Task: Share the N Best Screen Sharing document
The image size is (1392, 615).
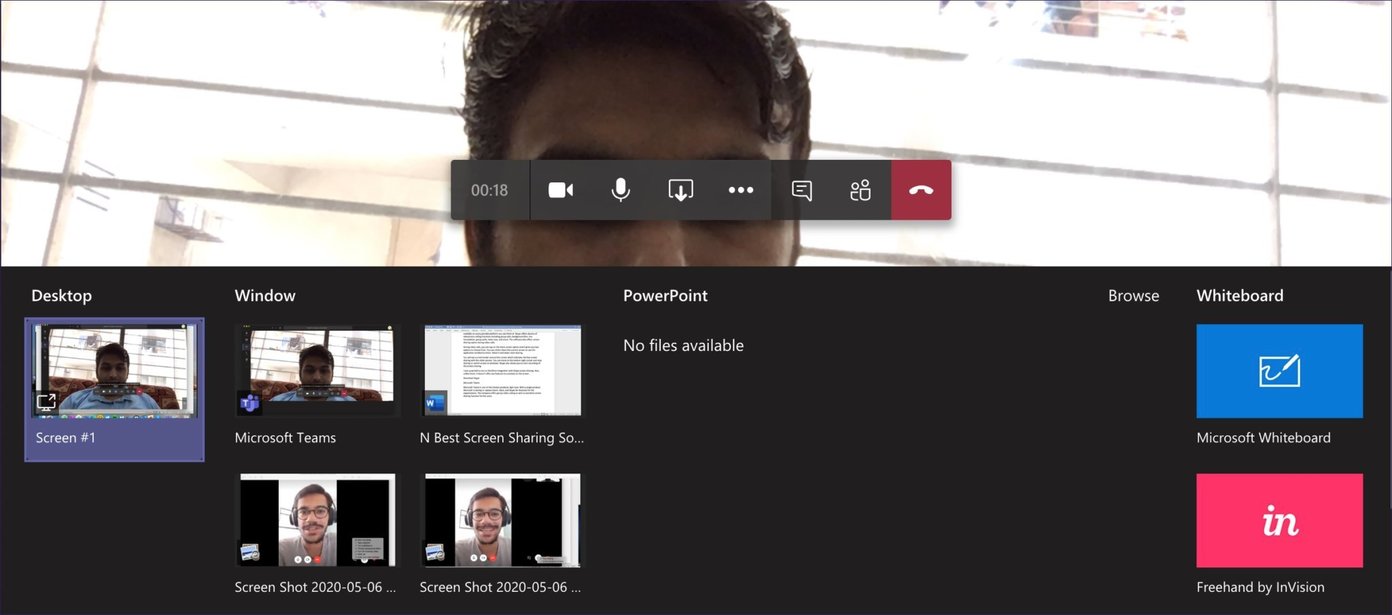Action: (501, 369)
